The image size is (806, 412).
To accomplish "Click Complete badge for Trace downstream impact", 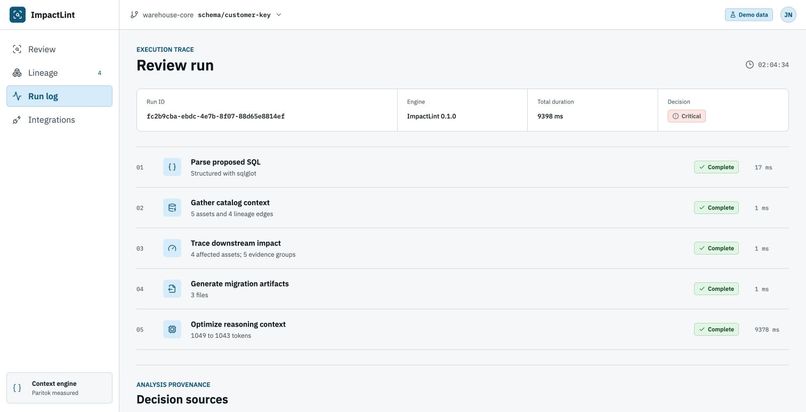I will click(x=716, y=248).
